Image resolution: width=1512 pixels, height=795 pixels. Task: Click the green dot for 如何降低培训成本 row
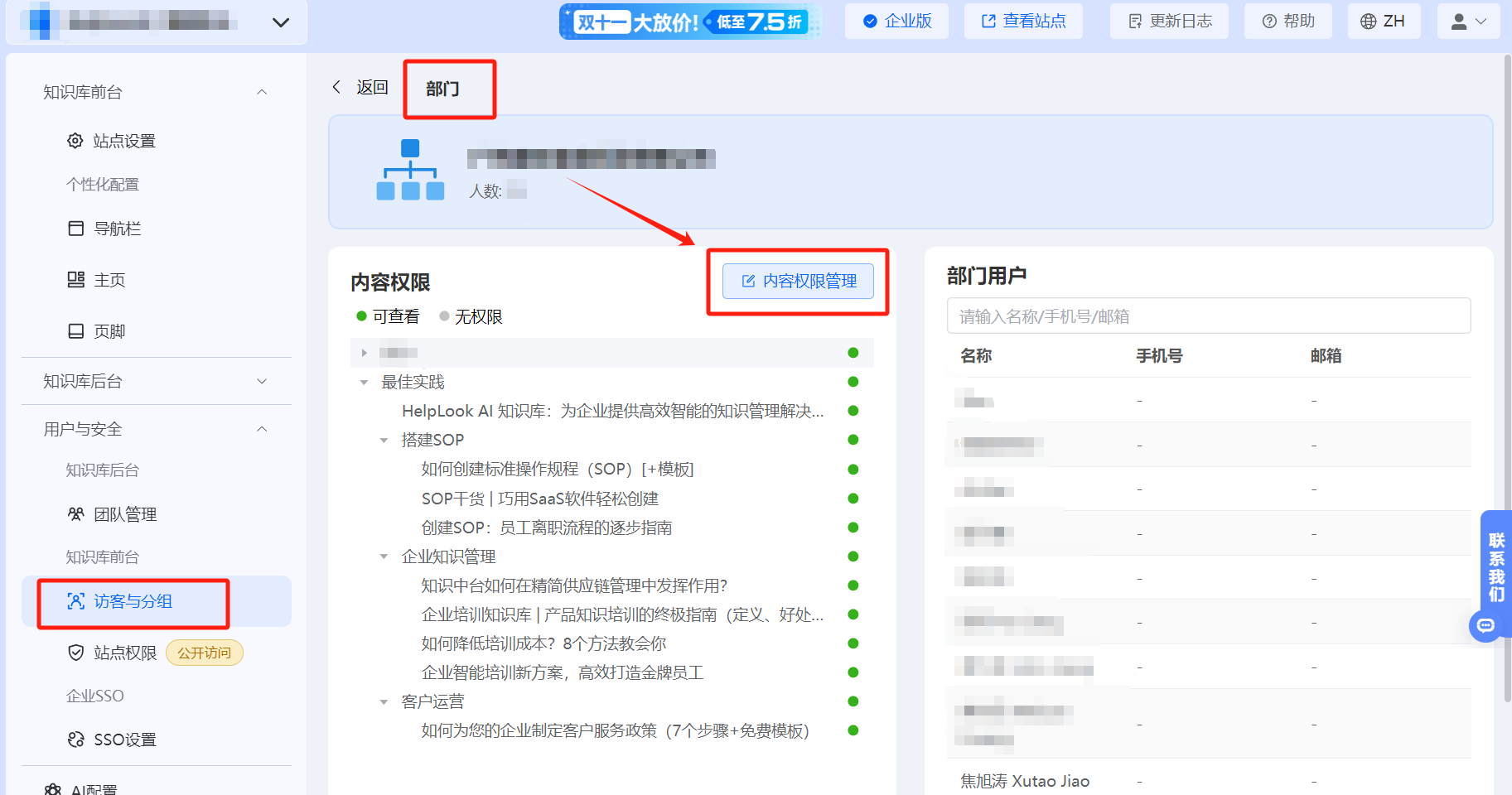853,643
